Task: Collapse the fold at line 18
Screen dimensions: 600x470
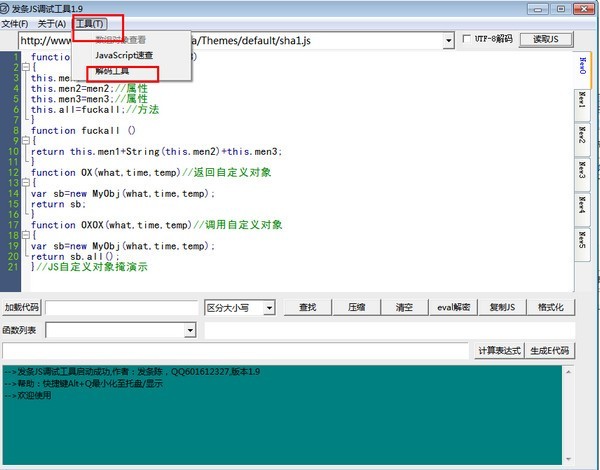Action: pyautogui.click(x=26, y=235)
